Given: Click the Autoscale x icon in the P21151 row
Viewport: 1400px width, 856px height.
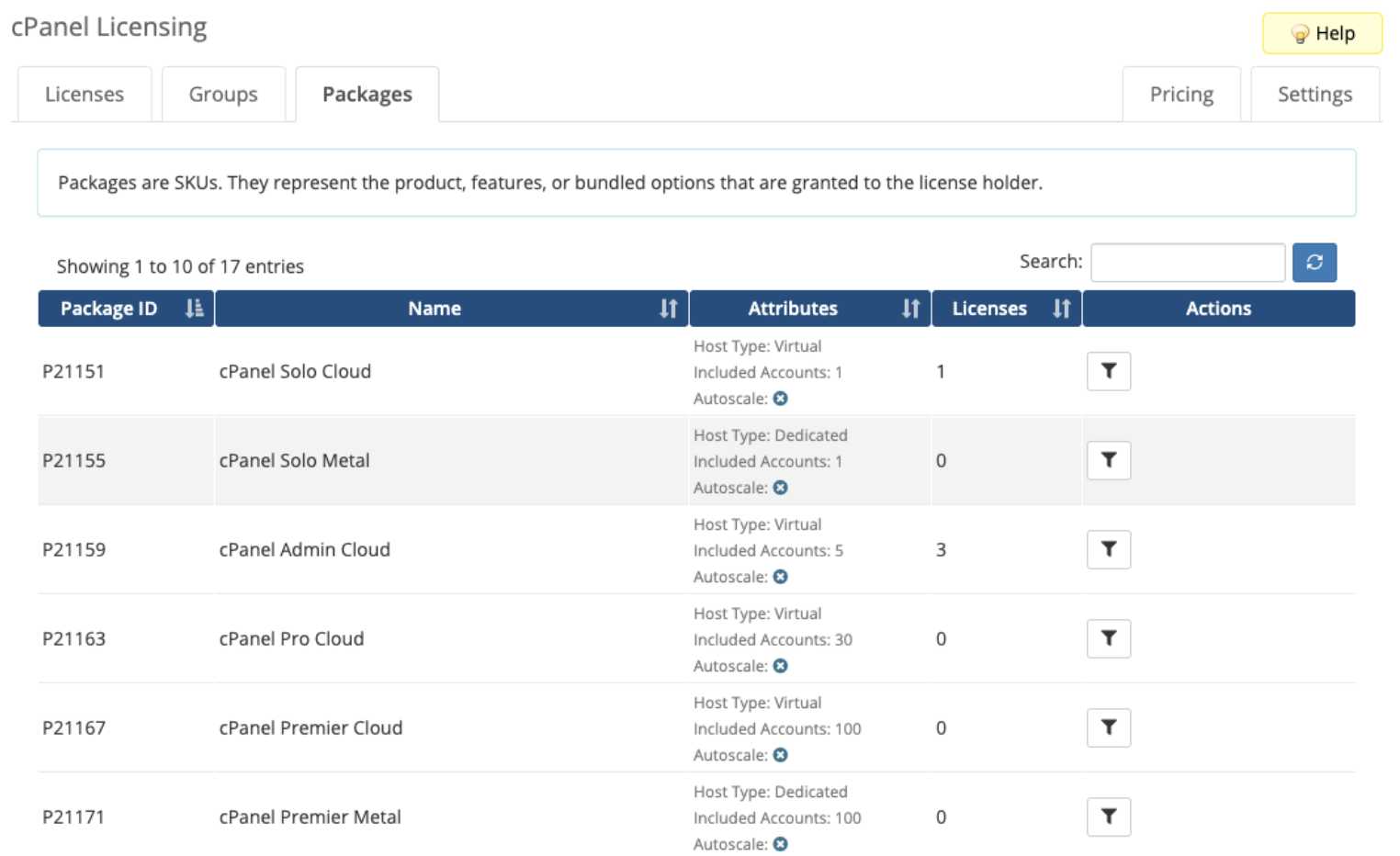Looking at the screenshot, I should click(x=781, y=399).
